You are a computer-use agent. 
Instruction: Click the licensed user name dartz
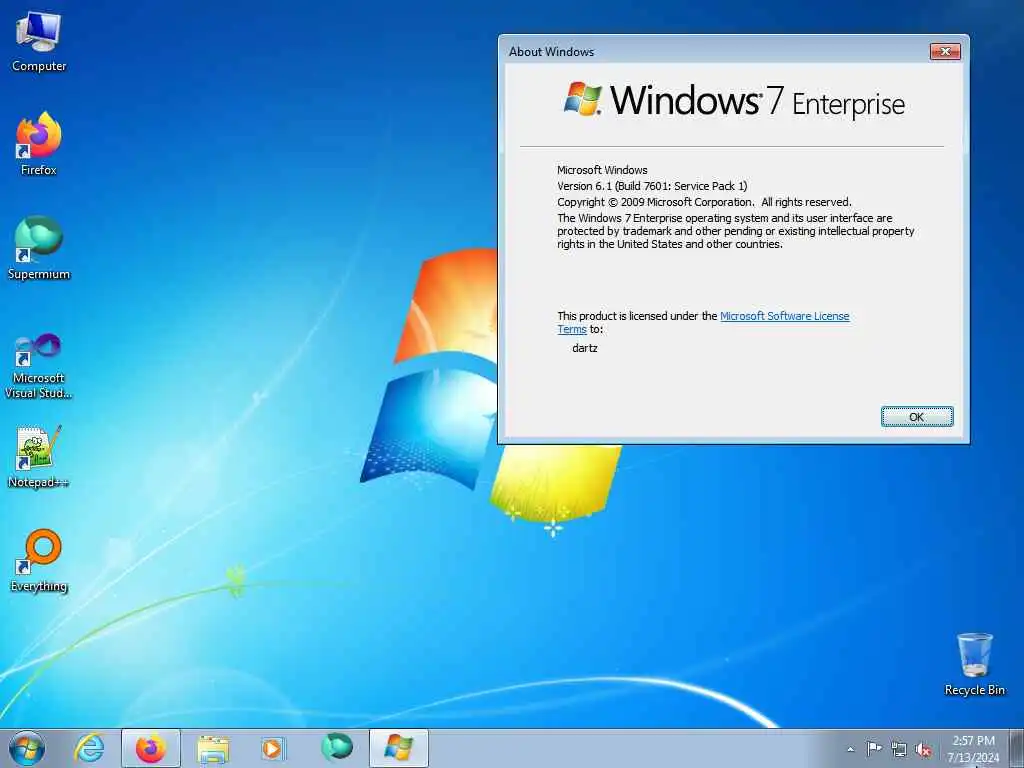coord(584,348)
